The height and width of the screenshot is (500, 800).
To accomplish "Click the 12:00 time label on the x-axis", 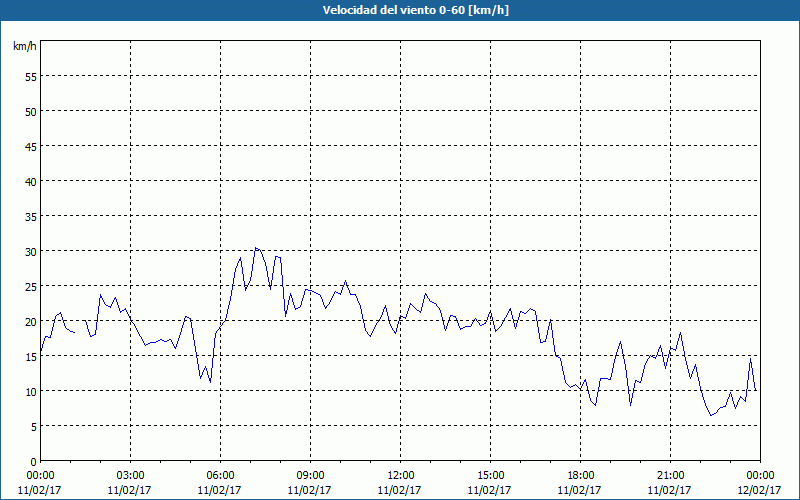I will click(x=401, y=476).
